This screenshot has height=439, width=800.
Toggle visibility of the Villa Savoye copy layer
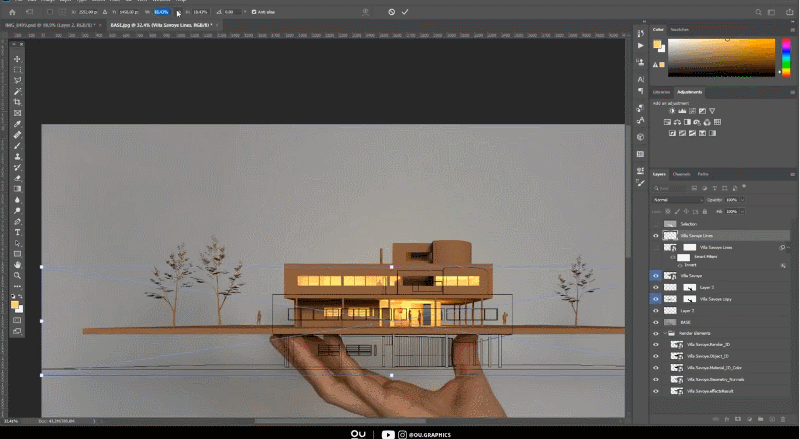[x=656, y=299]
